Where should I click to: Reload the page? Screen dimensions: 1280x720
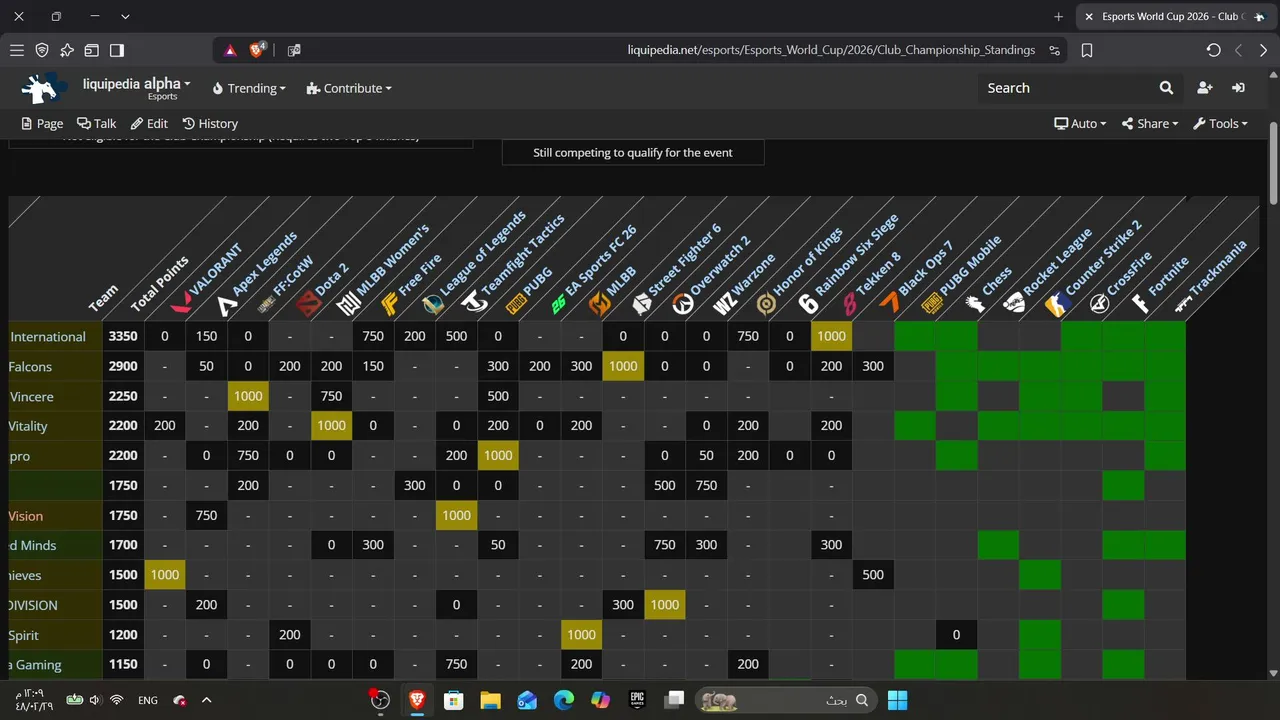[x=1213, y=50]
